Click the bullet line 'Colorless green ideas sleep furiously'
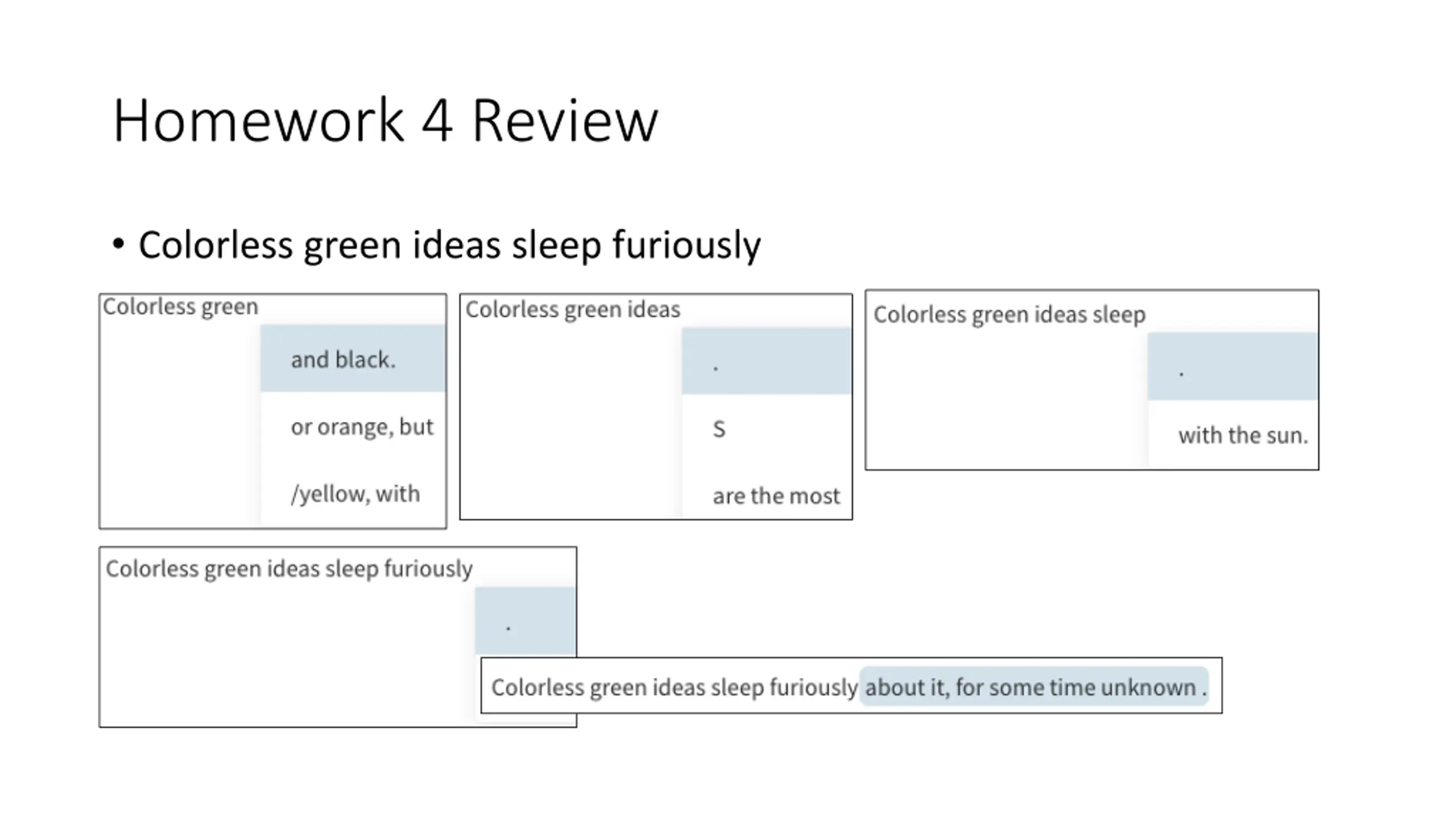The image size is (1456, 819). tap(449, 245)
